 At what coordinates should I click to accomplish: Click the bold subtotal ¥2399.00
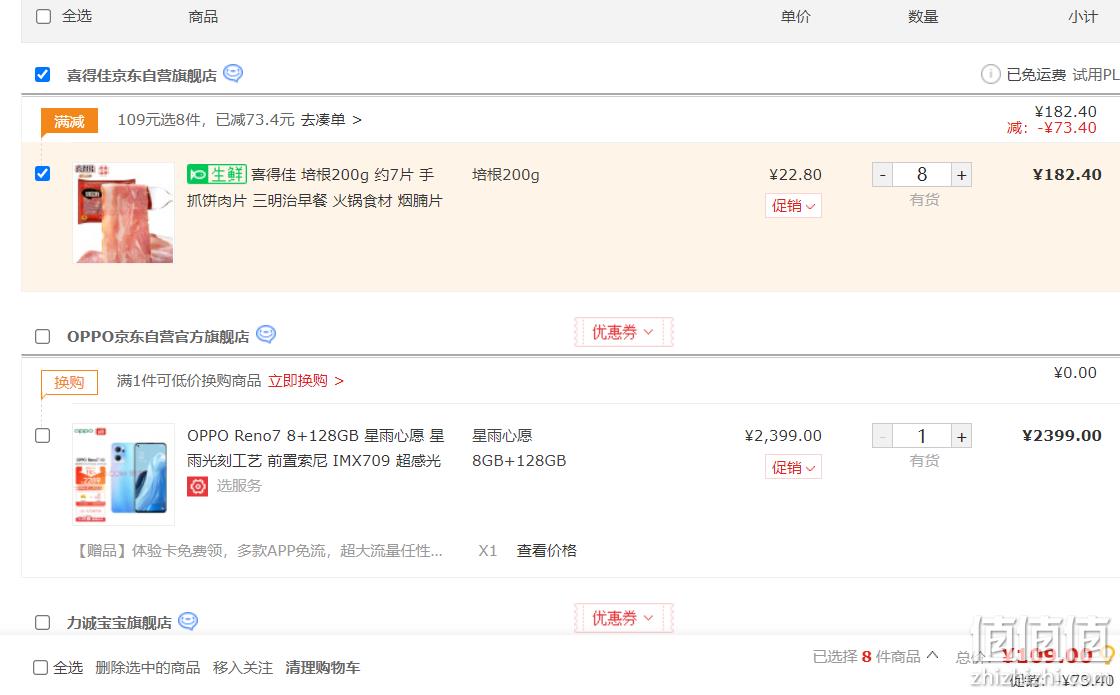1062,436
